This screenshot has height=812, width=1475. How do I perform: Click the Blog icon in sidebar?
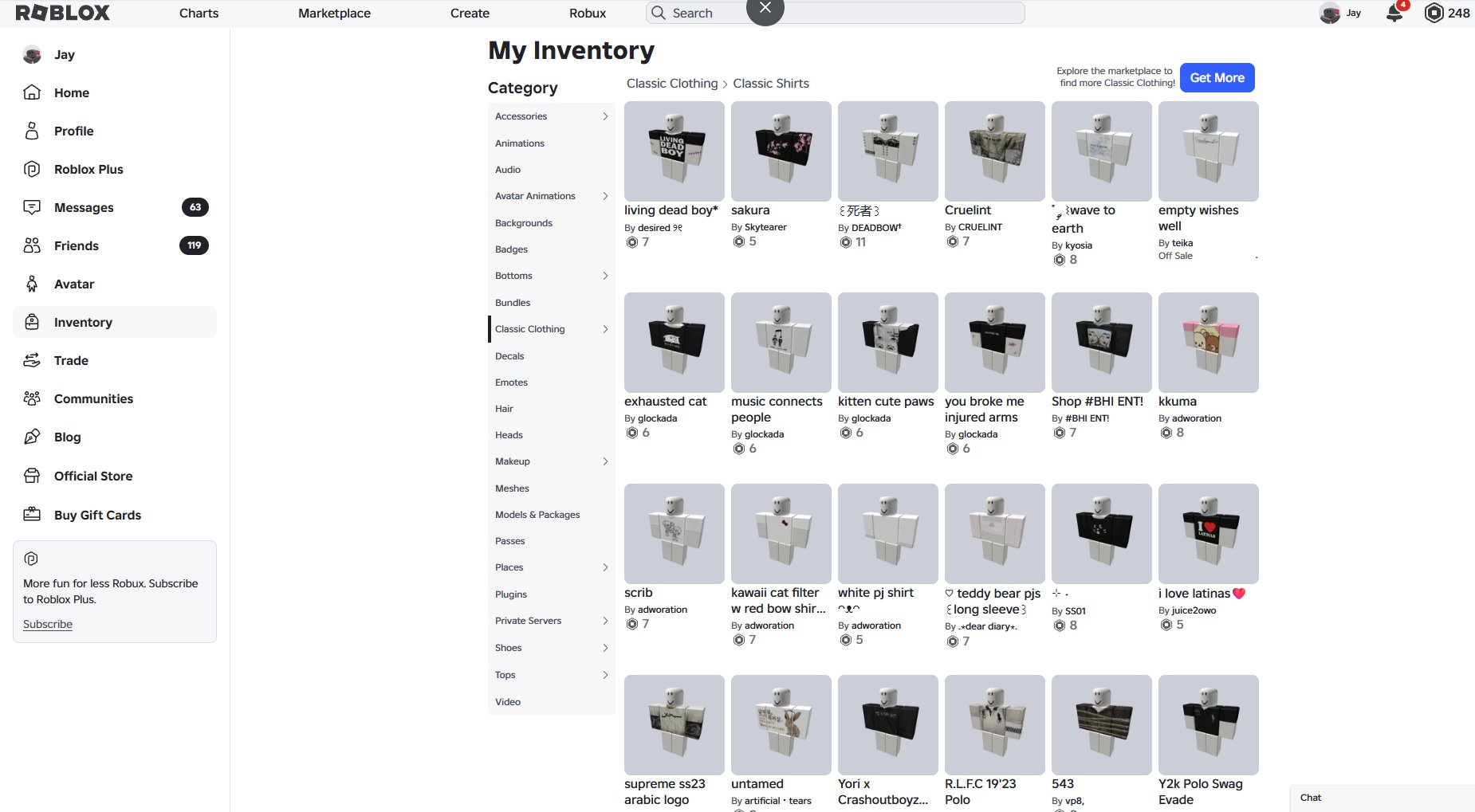32,437
